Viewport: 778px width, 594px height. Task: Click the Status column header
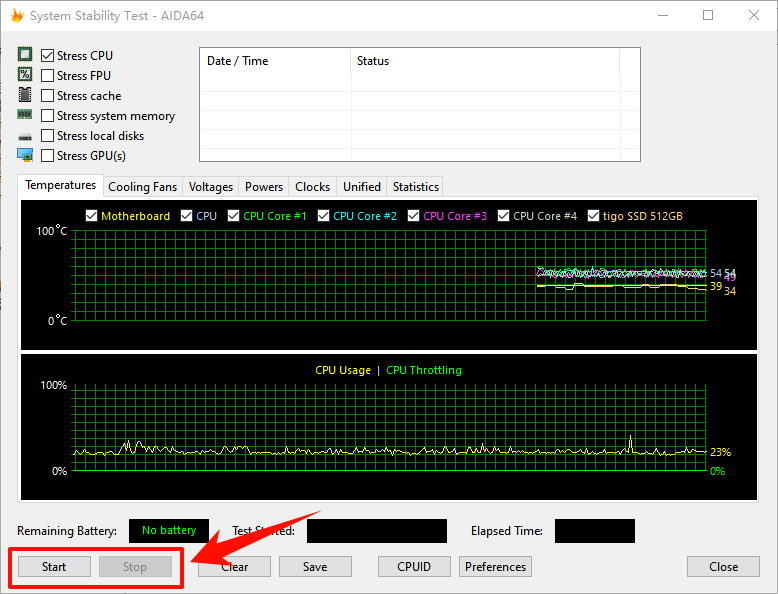tap(485, 61)
